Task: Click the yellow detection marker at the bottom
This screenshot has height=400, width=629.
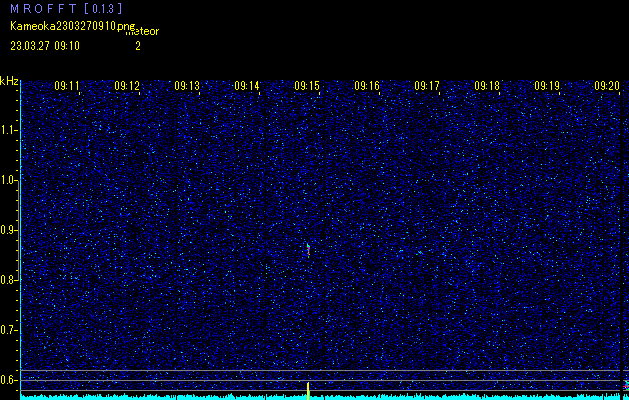Action: pyautogui.click(x=308, y=391)
